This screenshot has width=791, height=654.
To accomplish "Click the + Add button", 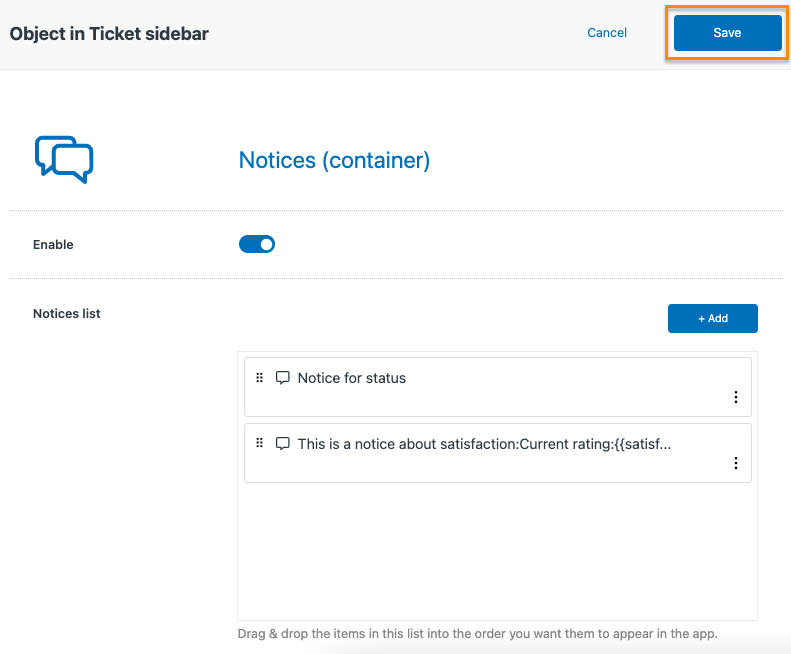I will pyautogui.click(x=712, y=318).
